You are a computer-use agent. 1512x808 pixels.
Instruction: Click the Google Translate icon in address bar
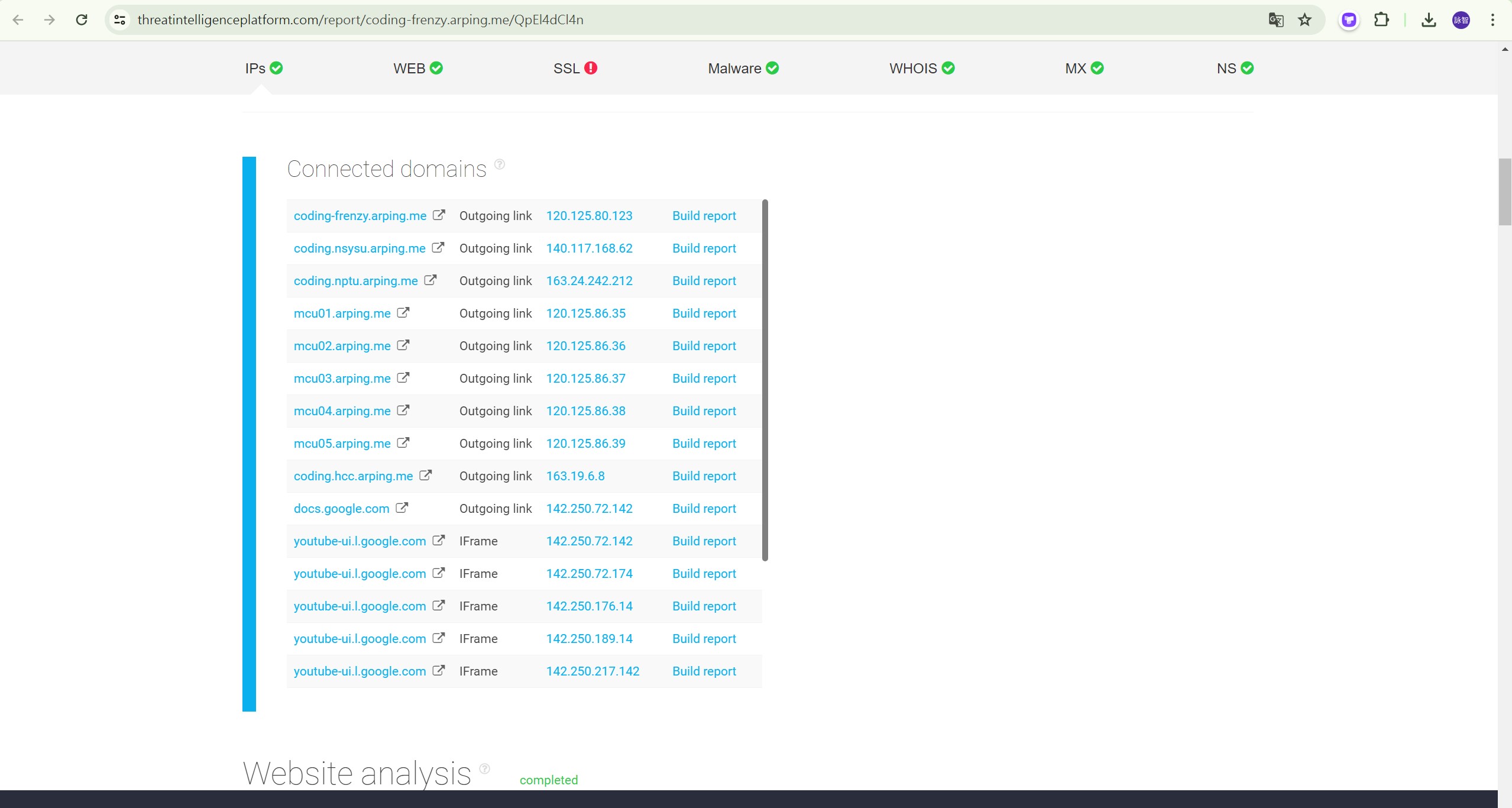point(1275,20)
